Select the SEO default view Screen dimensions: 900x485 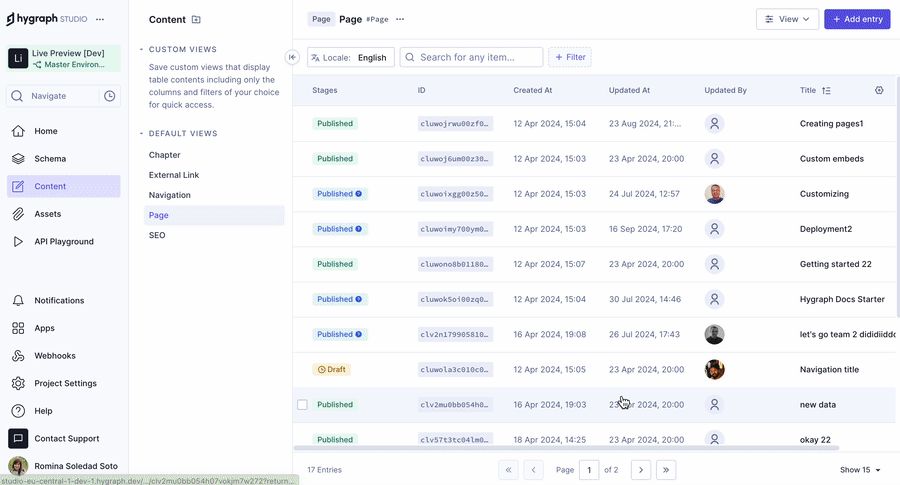(157, 235)
